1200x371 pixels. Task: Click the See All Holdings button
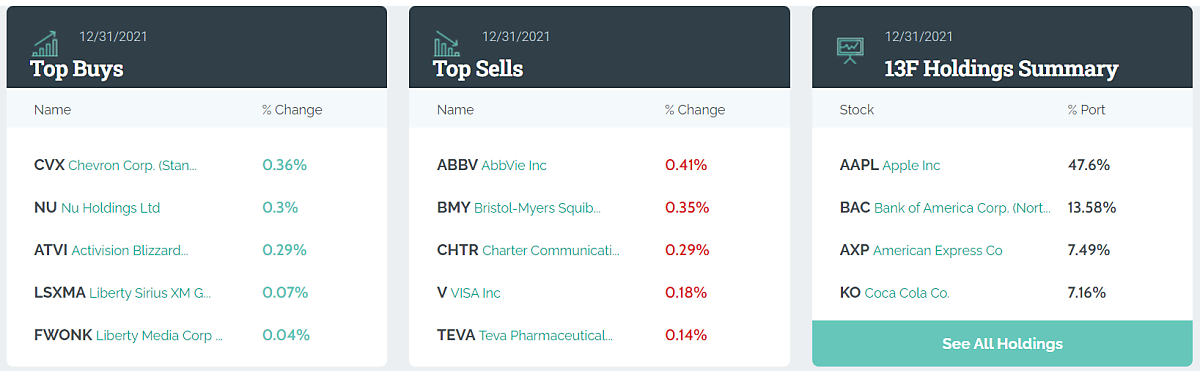click(x=1002, y=343)
